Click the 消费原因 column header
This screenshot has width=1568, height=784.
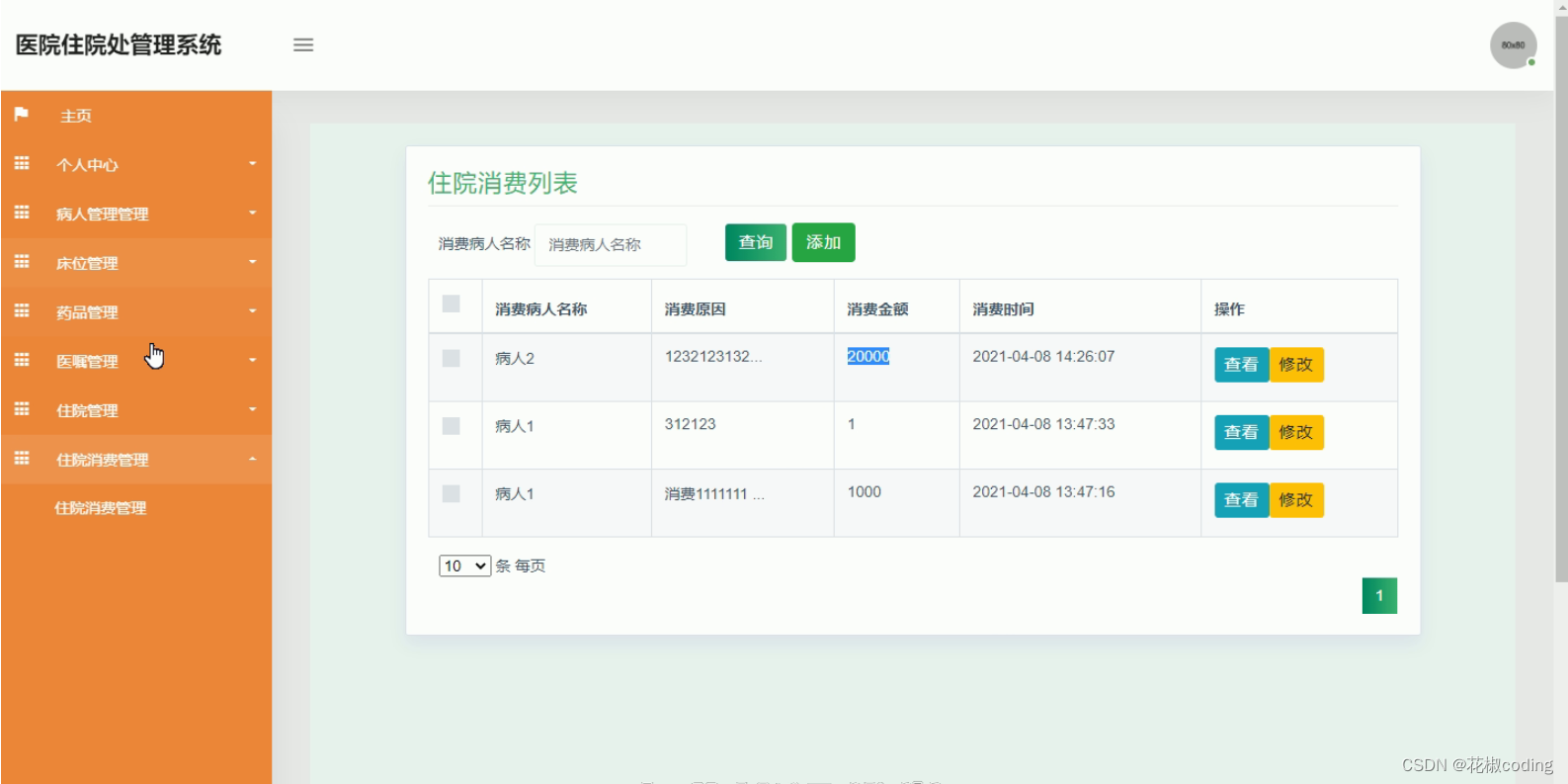(x=695, y=309)
